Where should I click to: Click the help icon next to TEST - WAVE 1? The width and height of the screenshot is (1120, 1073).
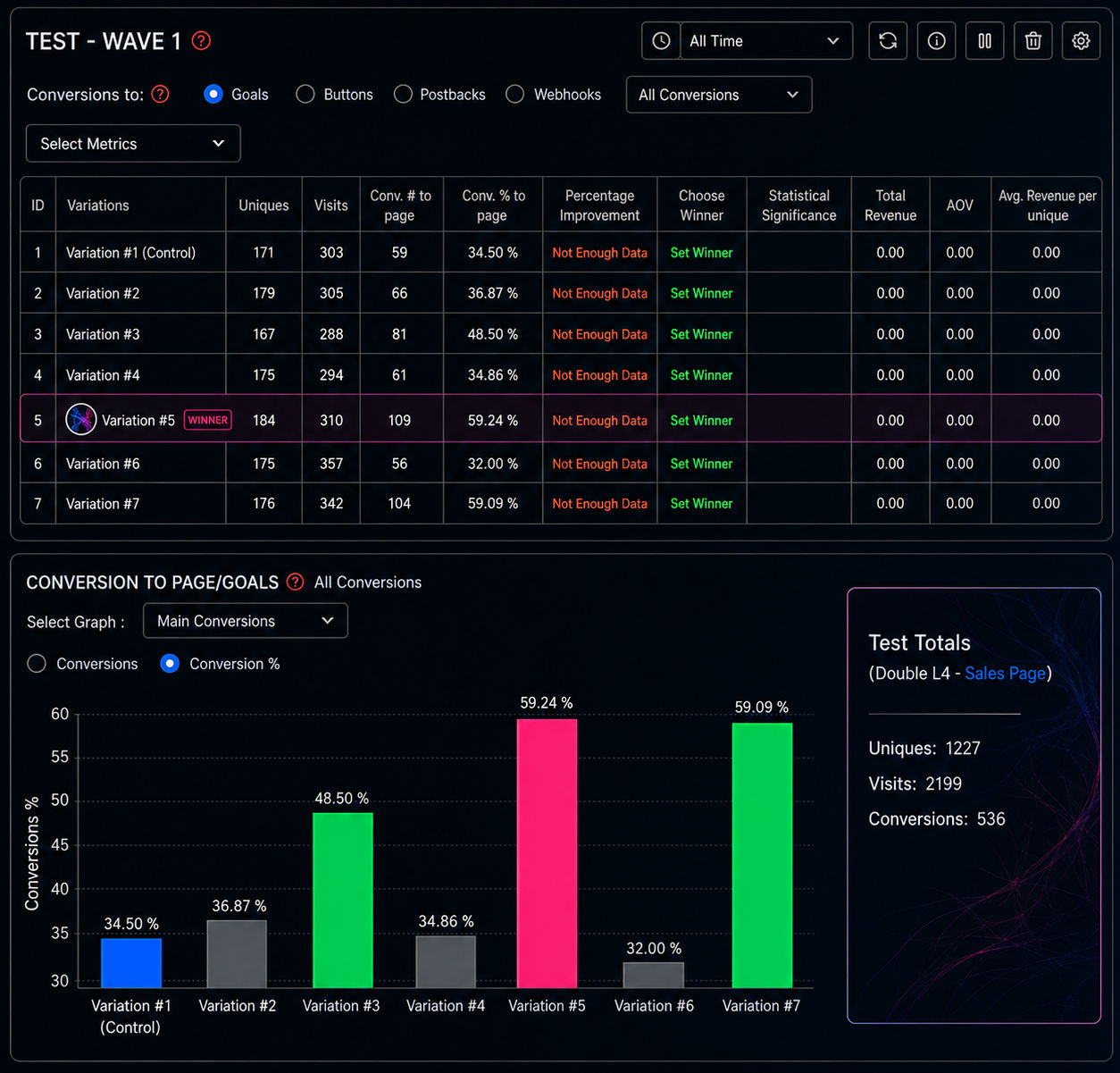202,40
